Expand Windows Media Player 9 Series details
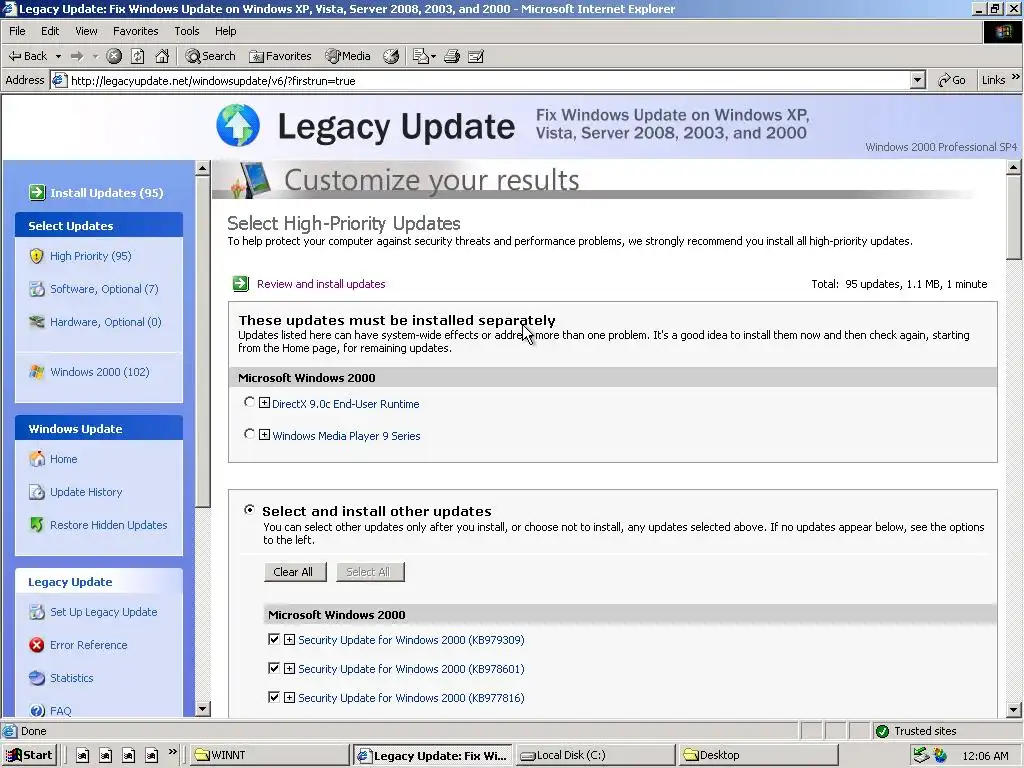 click(264, 434)
